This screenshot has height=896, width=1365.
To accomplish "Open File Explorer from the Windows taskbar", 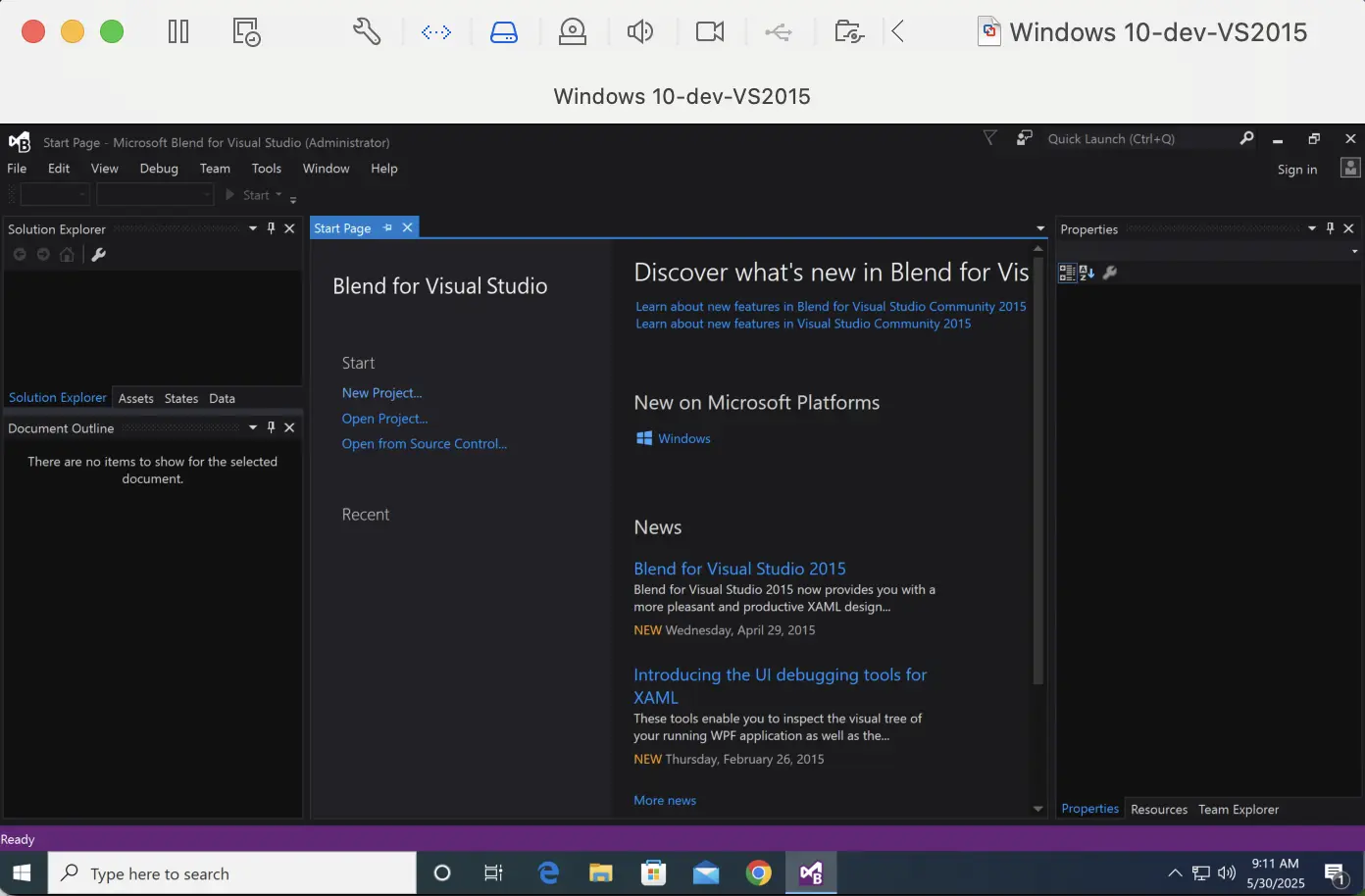I will click(600, 872).
